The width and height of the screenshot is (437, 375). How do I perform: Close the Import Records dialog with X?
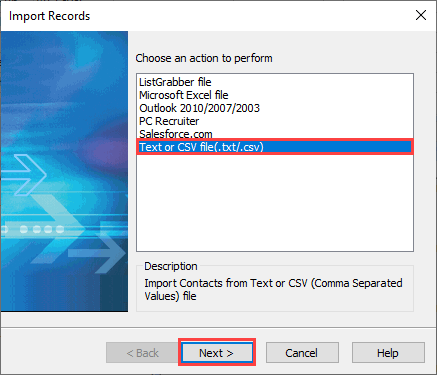(x=421, y=15)
